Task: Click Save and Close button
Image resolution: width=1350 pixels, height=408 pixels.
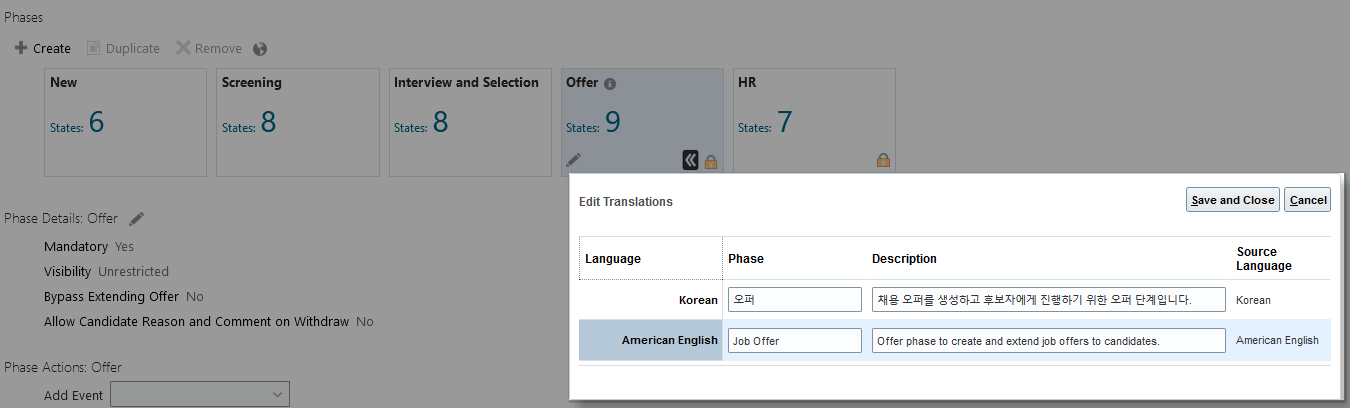Action: click(1232, 200)
